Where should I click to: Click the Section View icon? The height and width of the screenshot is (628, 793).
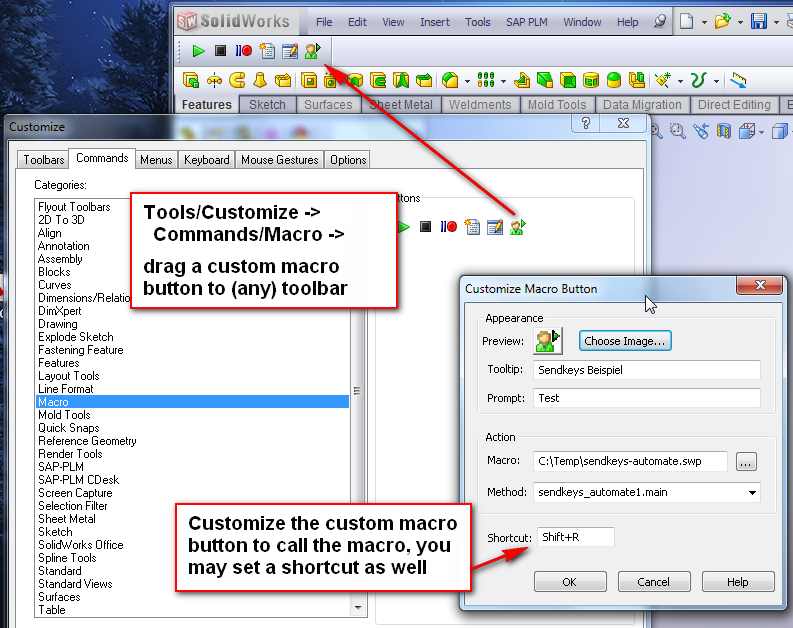pos(724,131)
